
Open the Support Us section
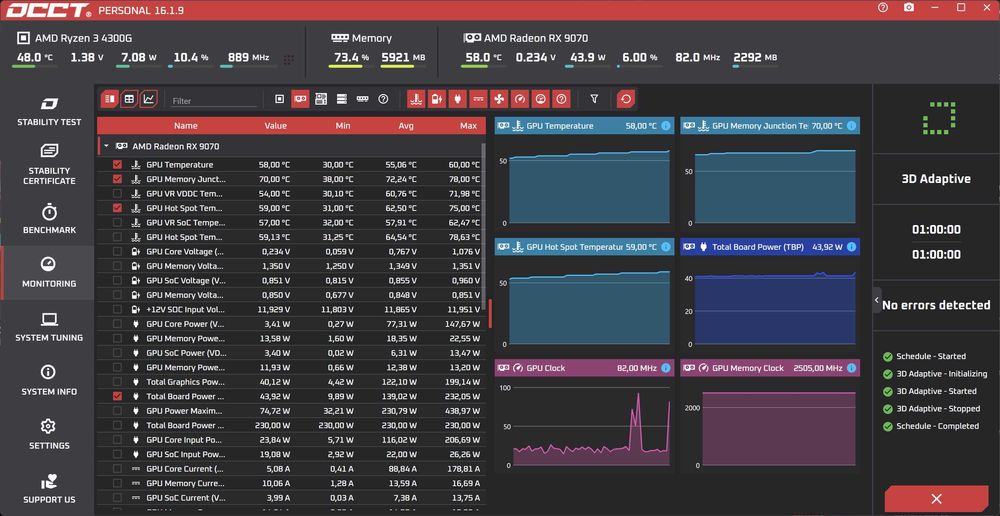(49, 489)
